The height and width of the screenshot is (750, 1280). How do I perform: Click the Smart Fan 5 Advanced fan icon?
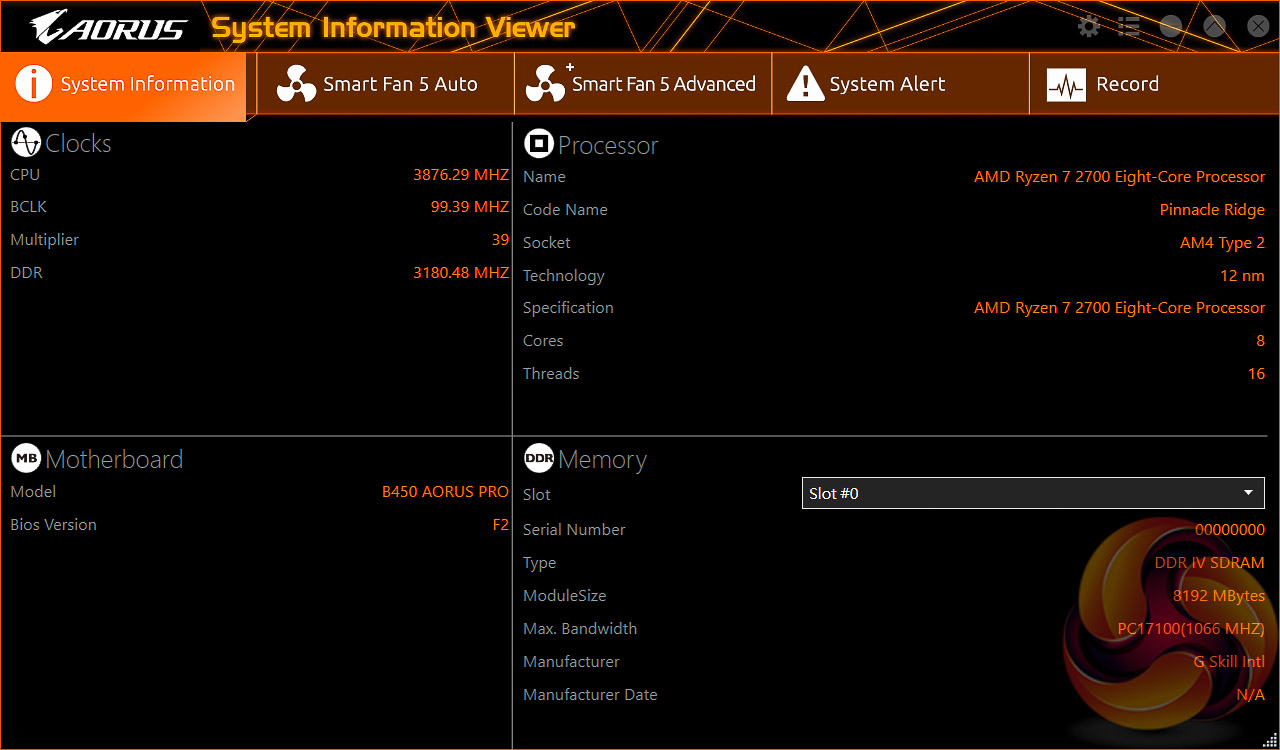point(546,85)
